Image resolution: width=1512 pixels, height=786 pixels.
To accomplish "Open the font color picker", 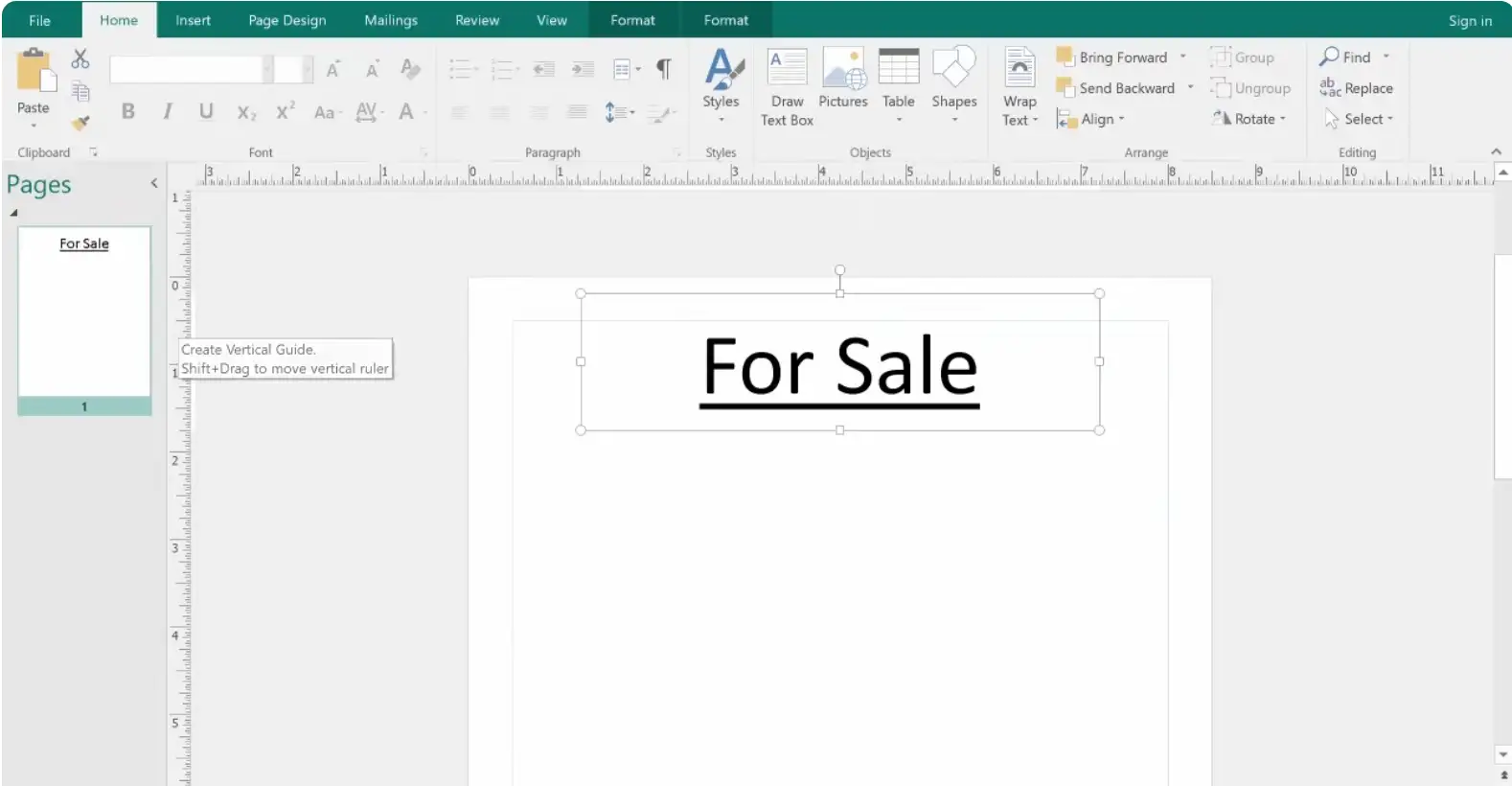I will coord(407,112).
